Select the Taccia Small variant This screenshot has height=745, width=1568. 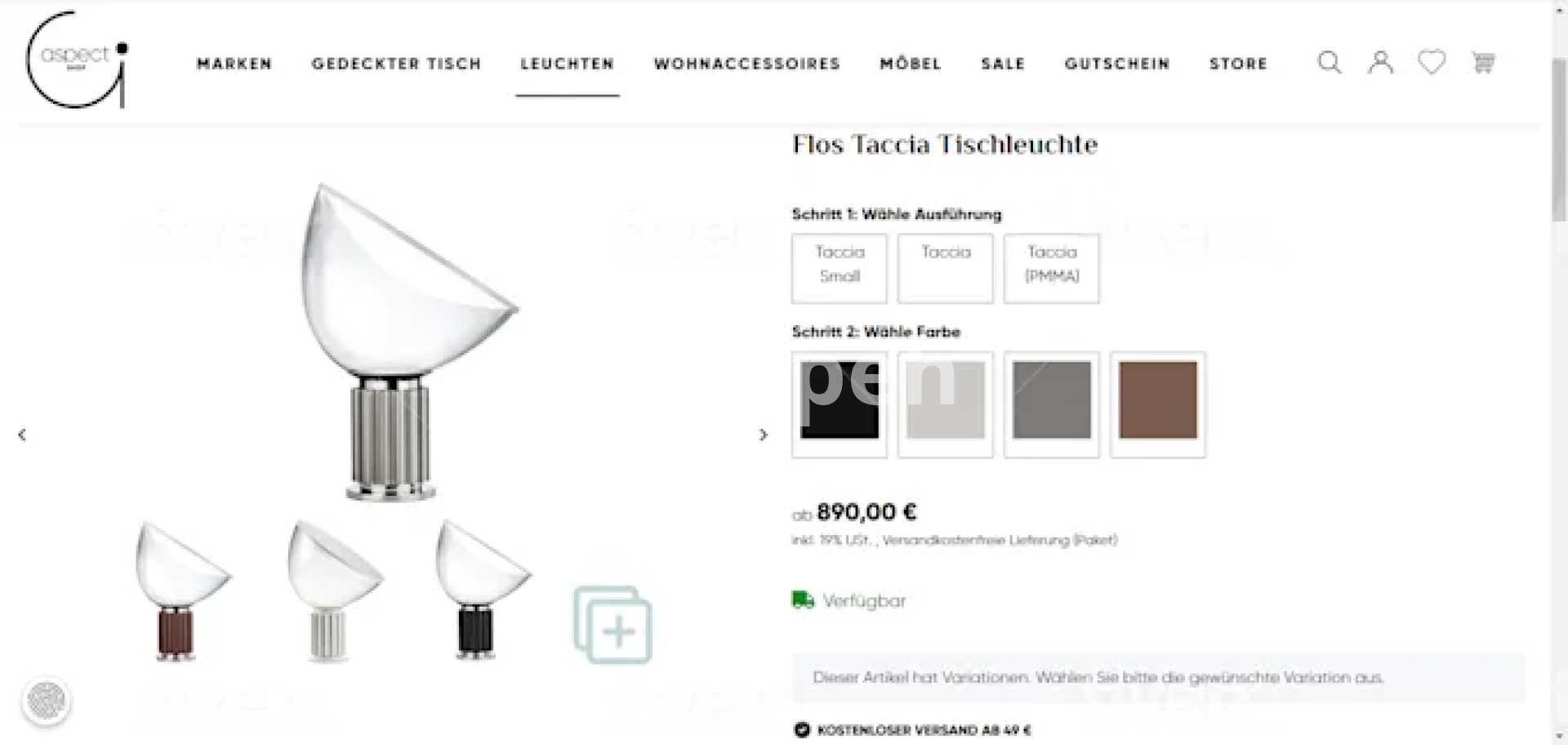840,268
